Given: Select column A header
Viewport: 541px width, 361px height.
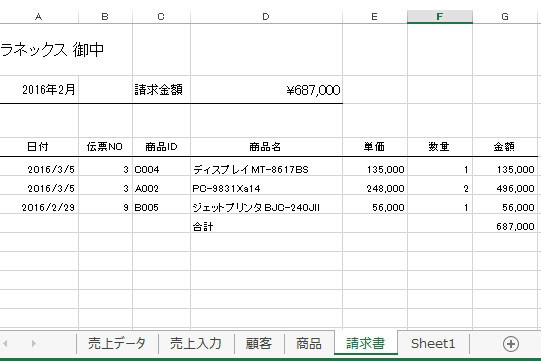Looking at the screenshot, I should (x=39, y=17).
